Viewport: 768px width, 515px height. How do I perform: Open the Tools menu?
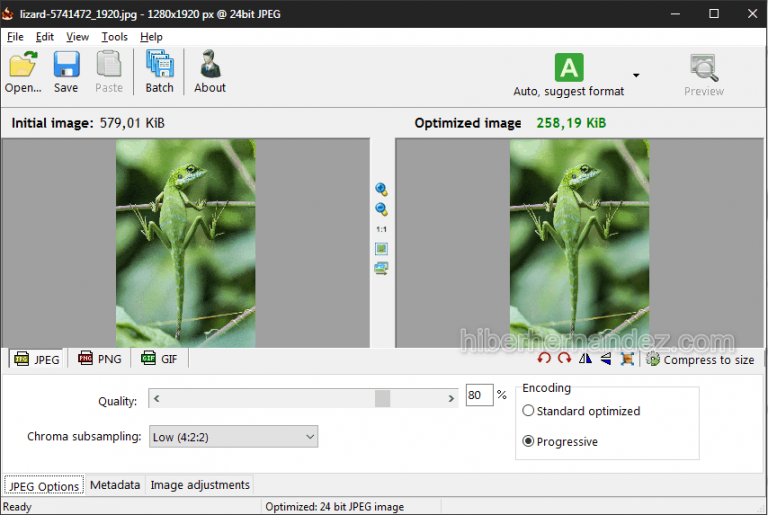[x=114, y=37]
